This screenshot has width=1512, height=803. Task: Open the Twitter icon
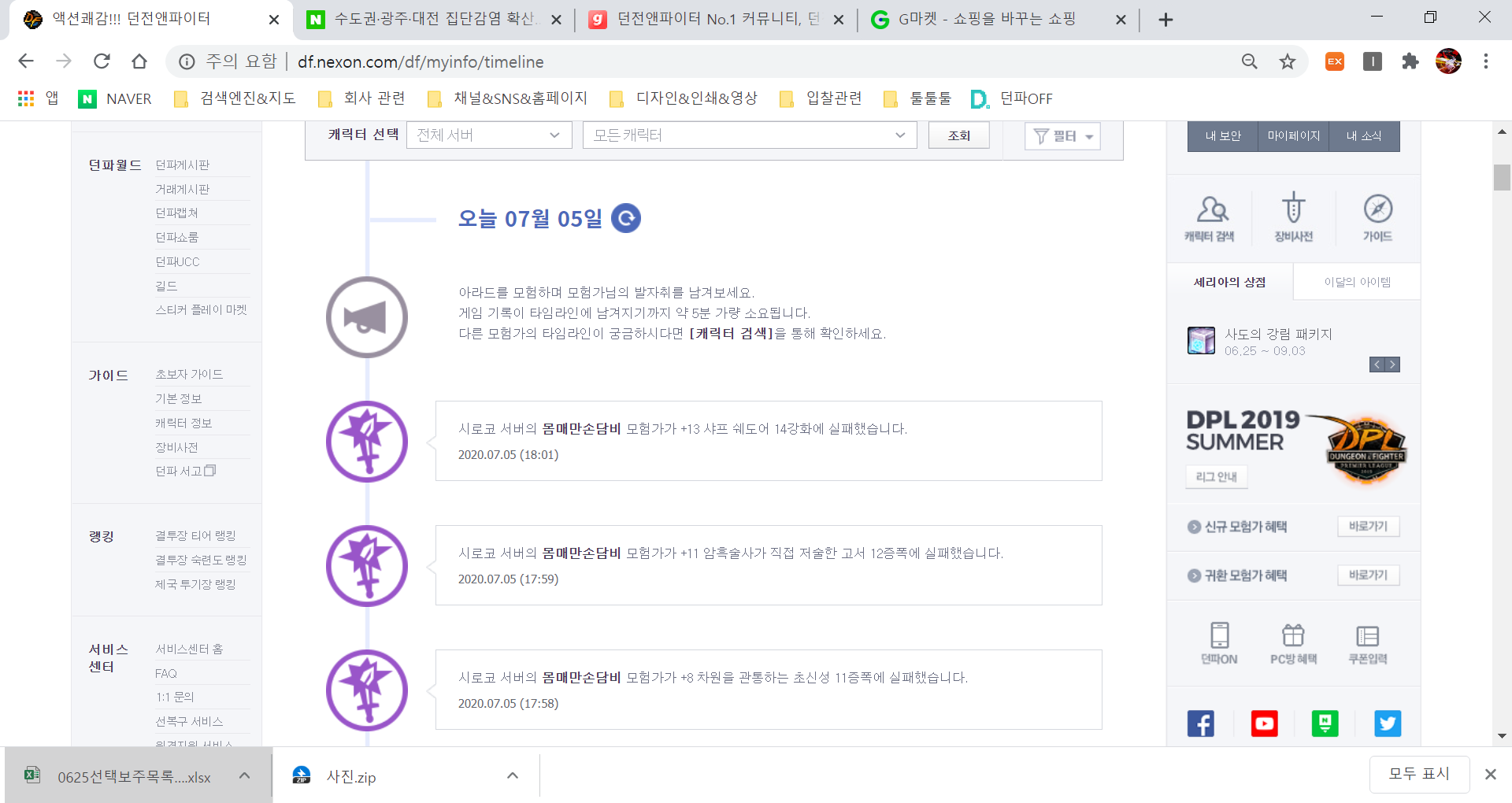point(1388,723)
